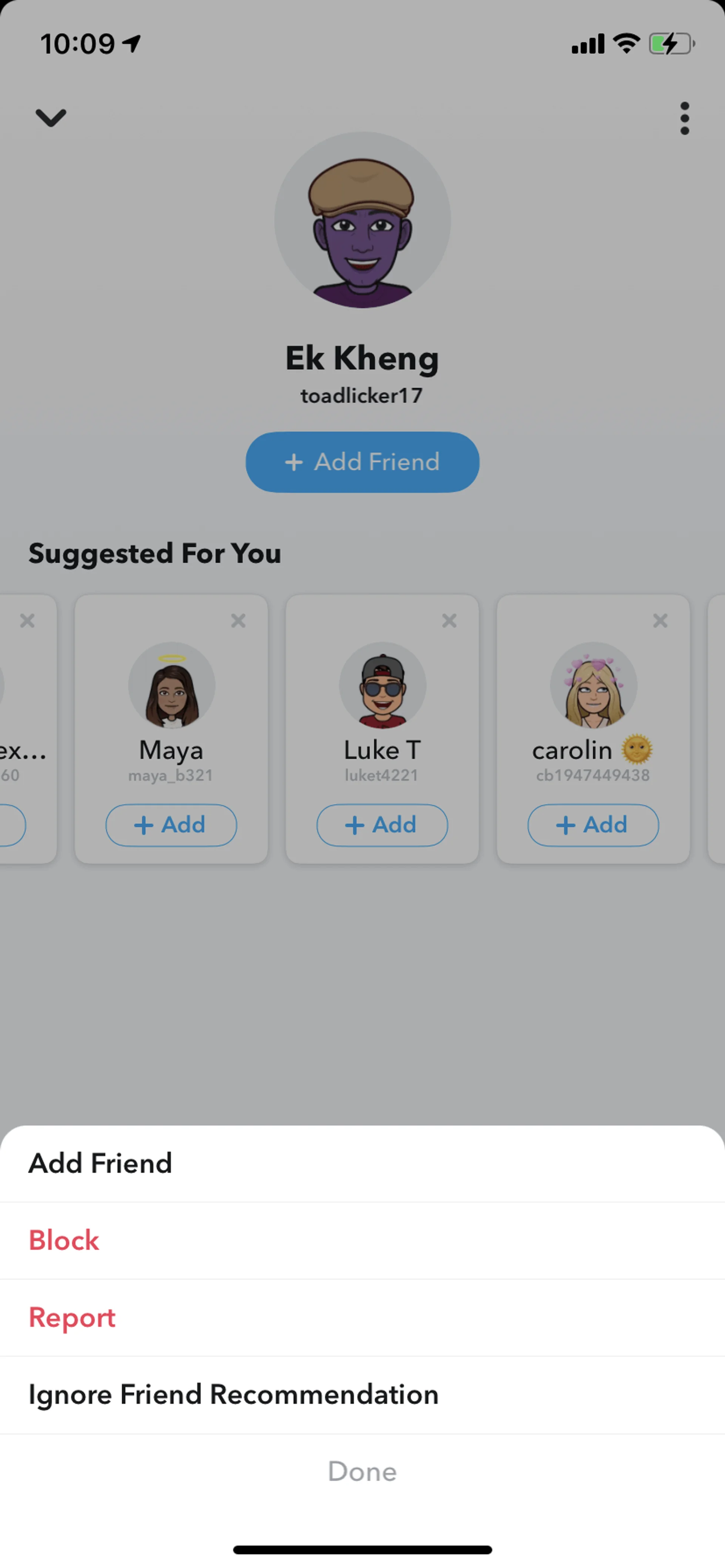The height and width of the screenshot is (1568, 725).
Task: Dismiss the partially visible leftmost suggestion
Action: 28,620
